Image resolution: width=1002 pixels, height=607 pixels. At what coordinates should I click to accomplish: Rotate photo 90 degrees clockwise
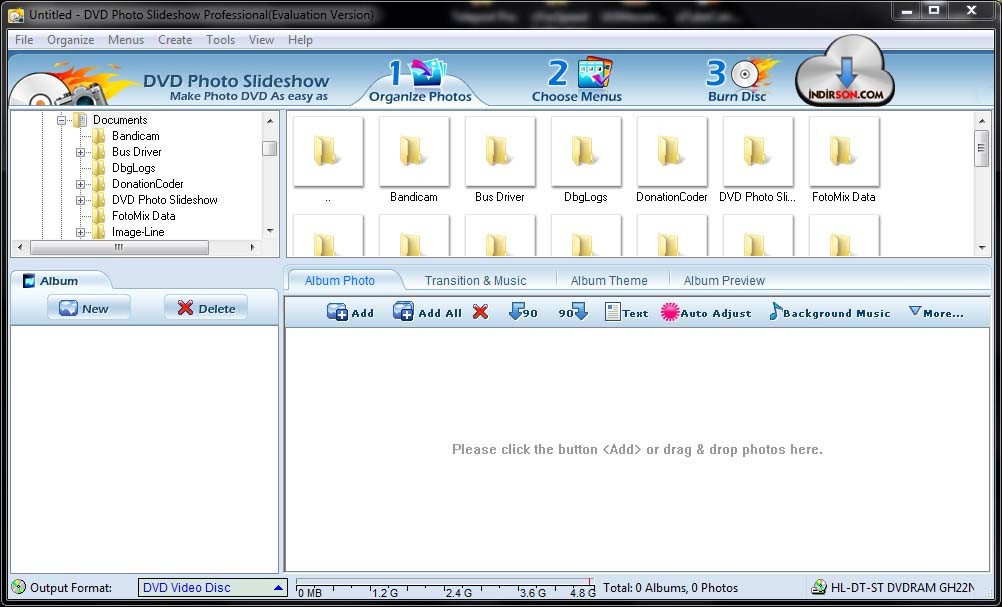(x=573, y=312)
